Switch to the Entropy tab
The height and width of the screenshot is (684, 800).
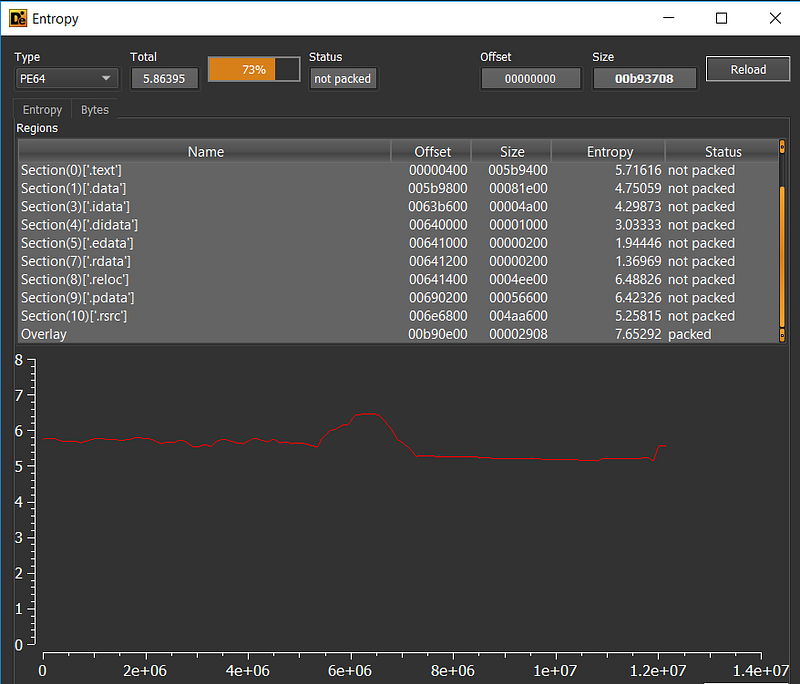pos(42,110)
